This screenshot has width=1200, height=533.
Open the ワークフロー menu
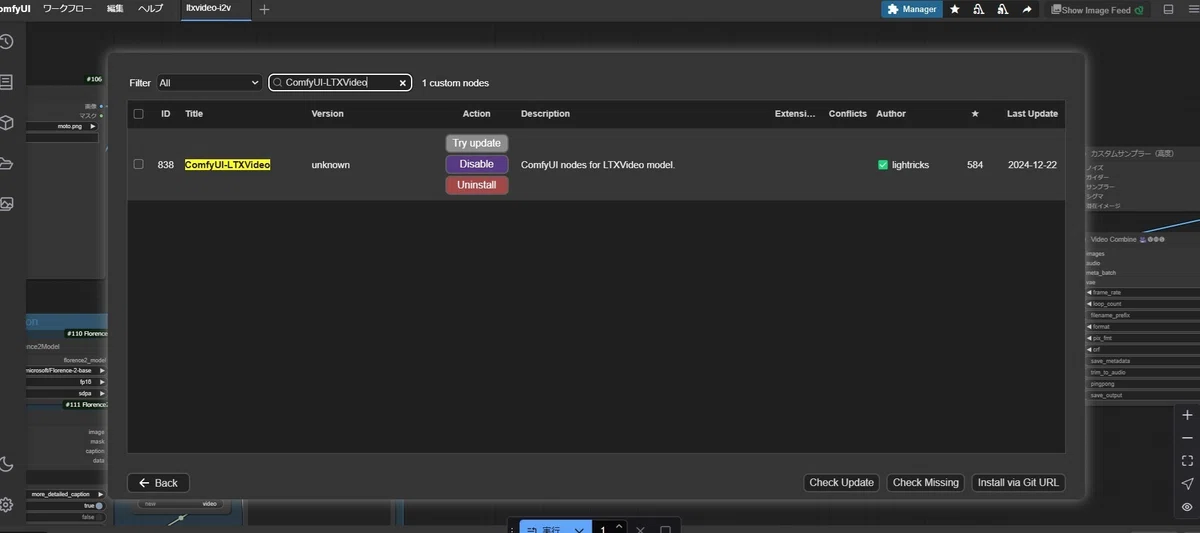point(67,9)
